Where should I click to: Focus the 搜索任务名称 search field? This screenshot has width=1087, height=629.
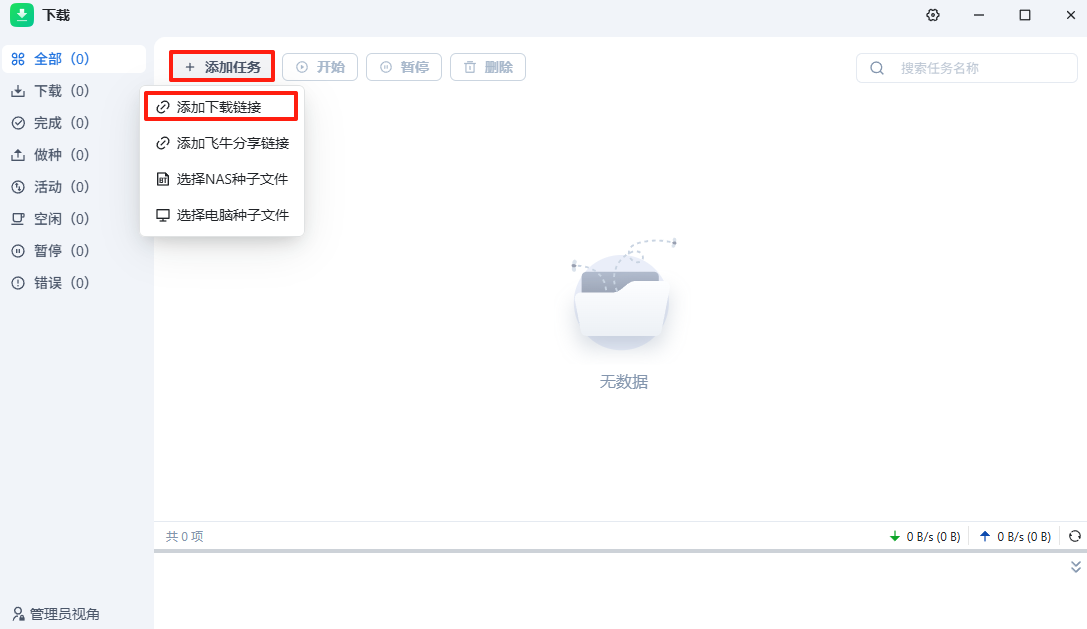click(966, 68)
